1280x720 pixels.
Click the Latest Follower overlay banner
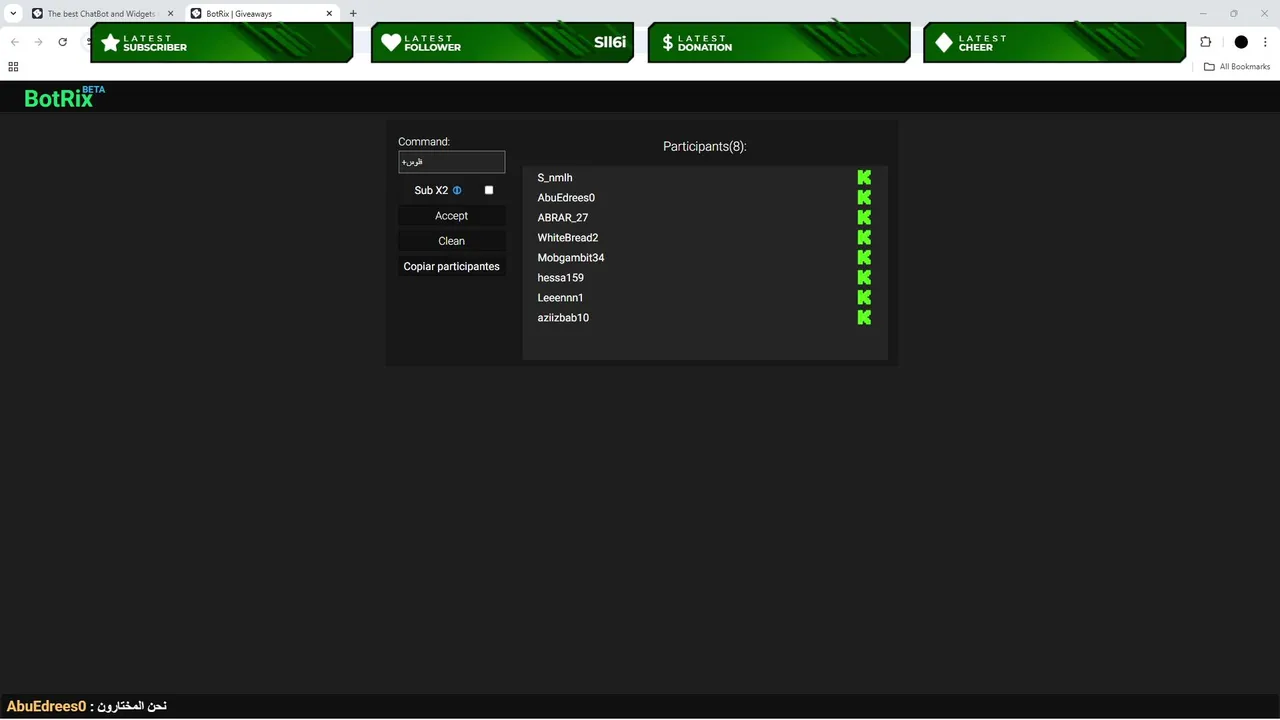tap(503, 43)
